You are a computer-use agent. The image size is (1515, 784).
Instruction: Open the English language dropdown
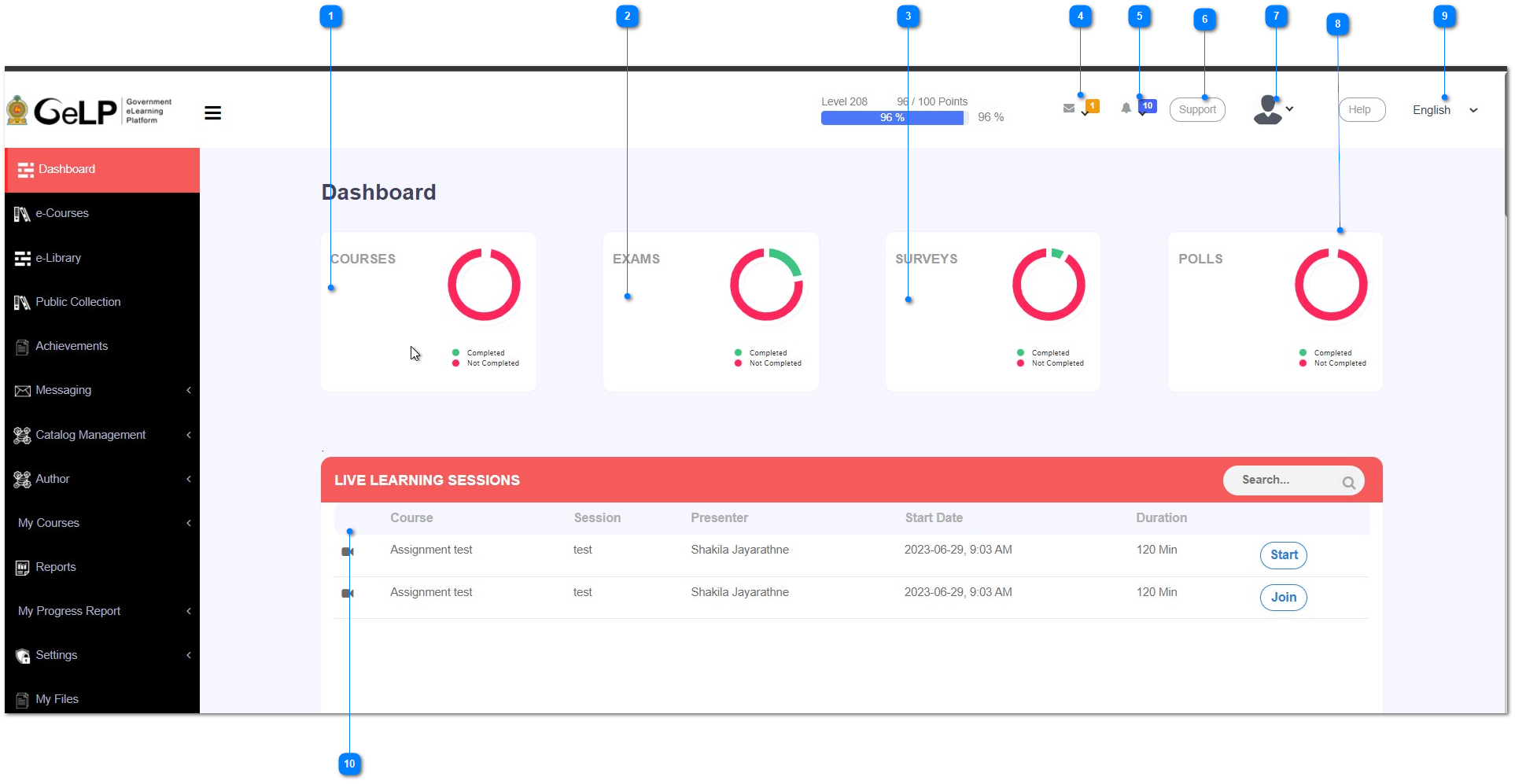tap(1445, 110)
